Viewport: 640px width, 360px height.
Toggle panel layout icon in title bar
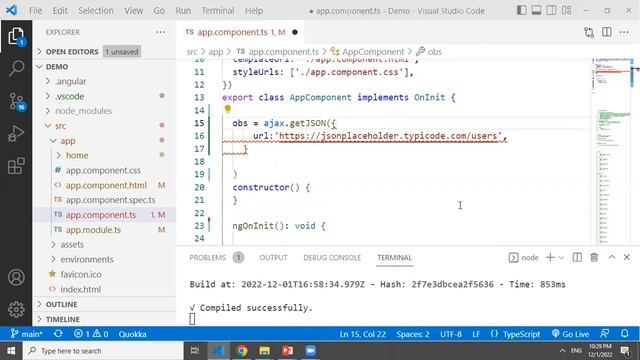pos(536,10)
